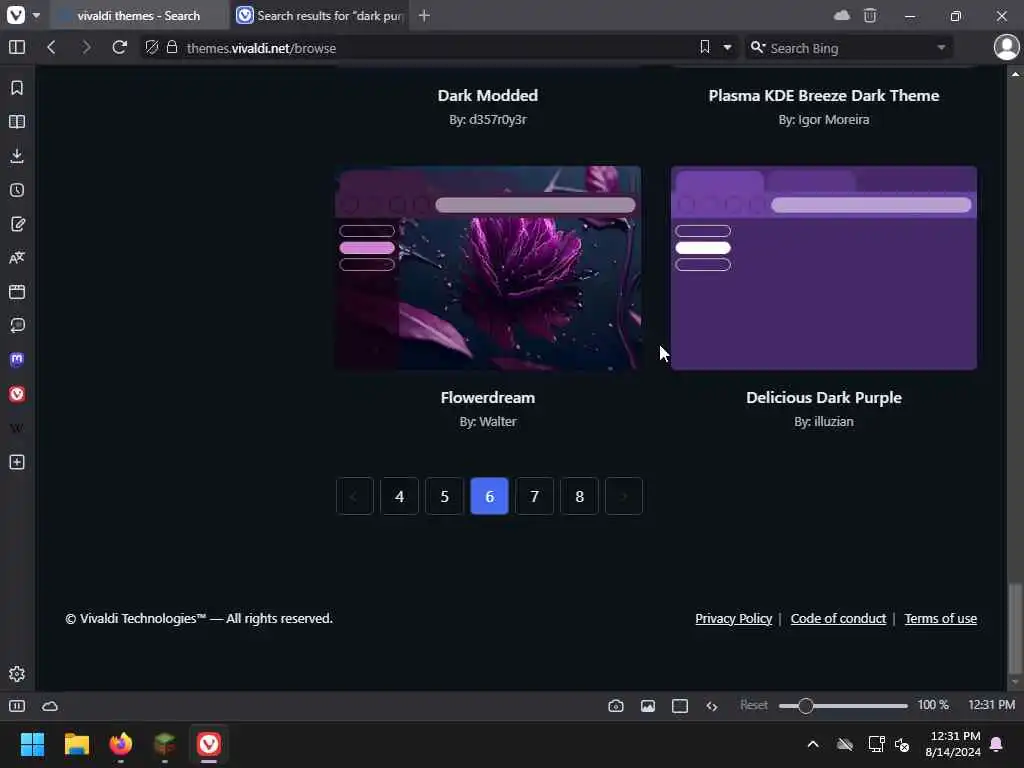Open the search engine selector icon

point(758,48)
